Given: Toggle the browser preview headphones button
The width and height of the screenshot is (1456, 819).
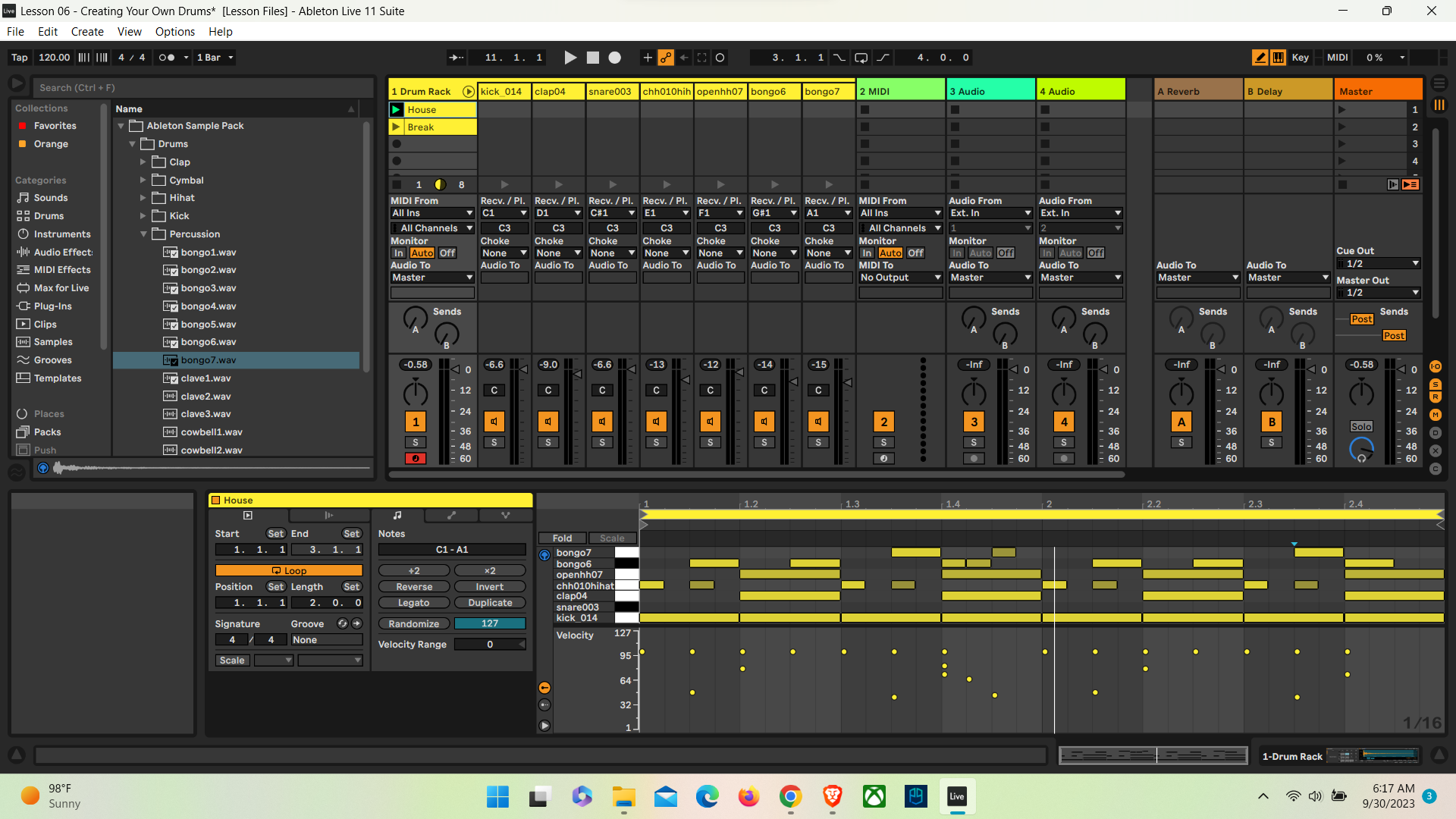Looking at the screenshot, I should click(43, 468).
